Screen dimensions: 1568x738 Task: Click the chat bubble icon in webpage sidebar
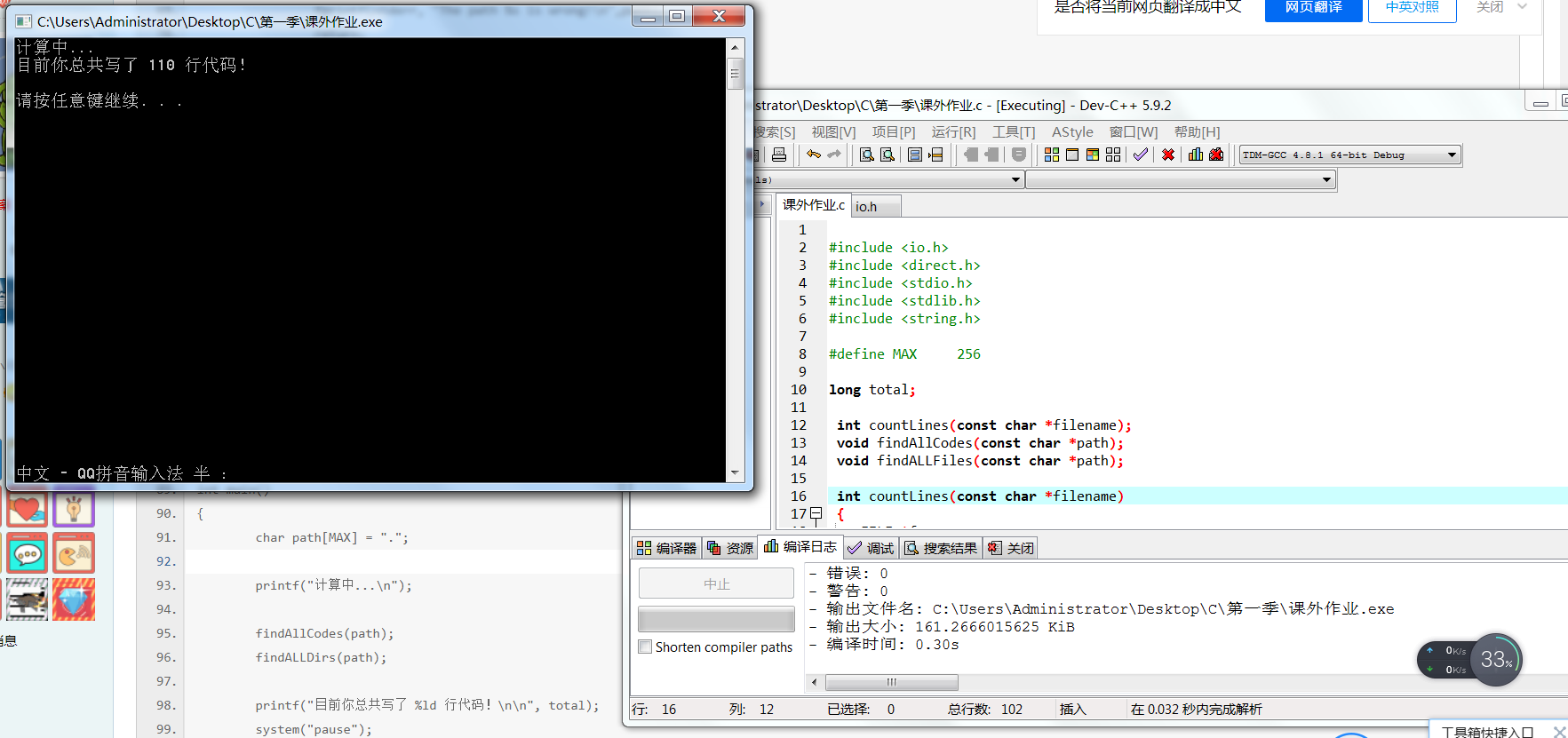(x=28, y=554)
